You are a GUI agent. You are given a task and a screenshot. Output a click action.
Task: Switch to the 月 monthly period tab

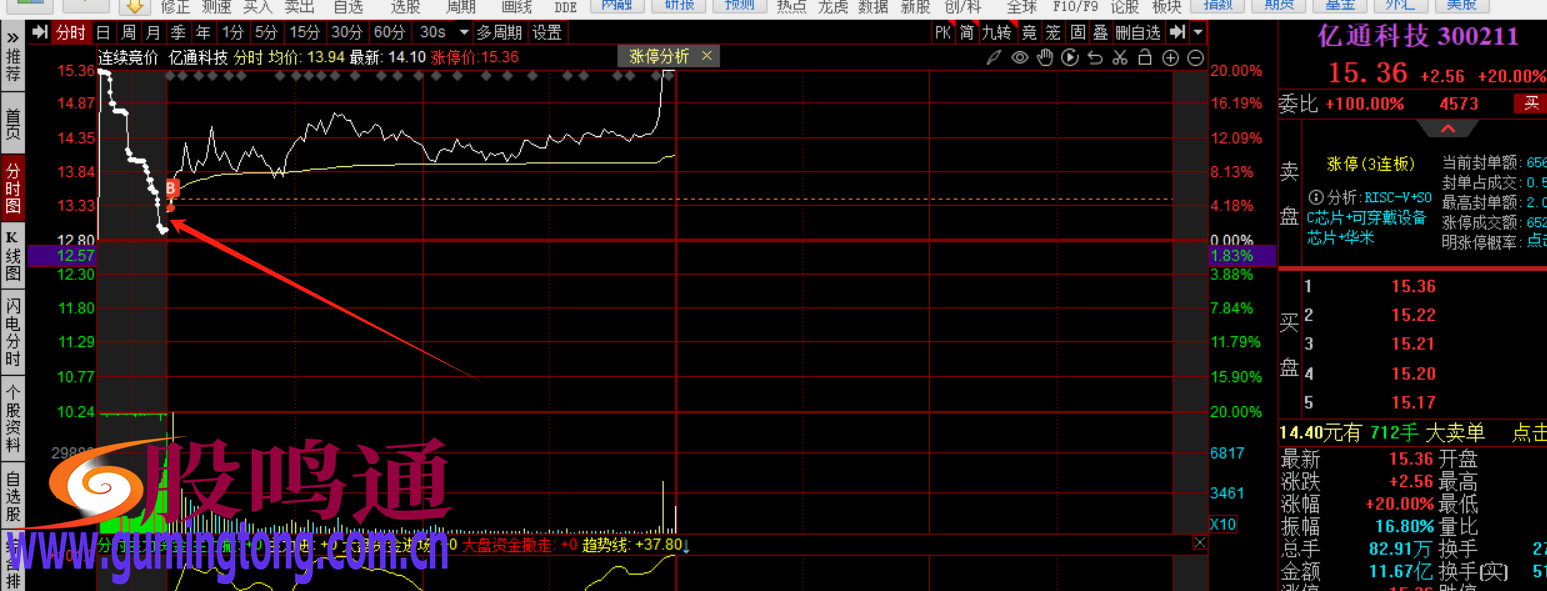pyautogui.click(x=153, y=32)
